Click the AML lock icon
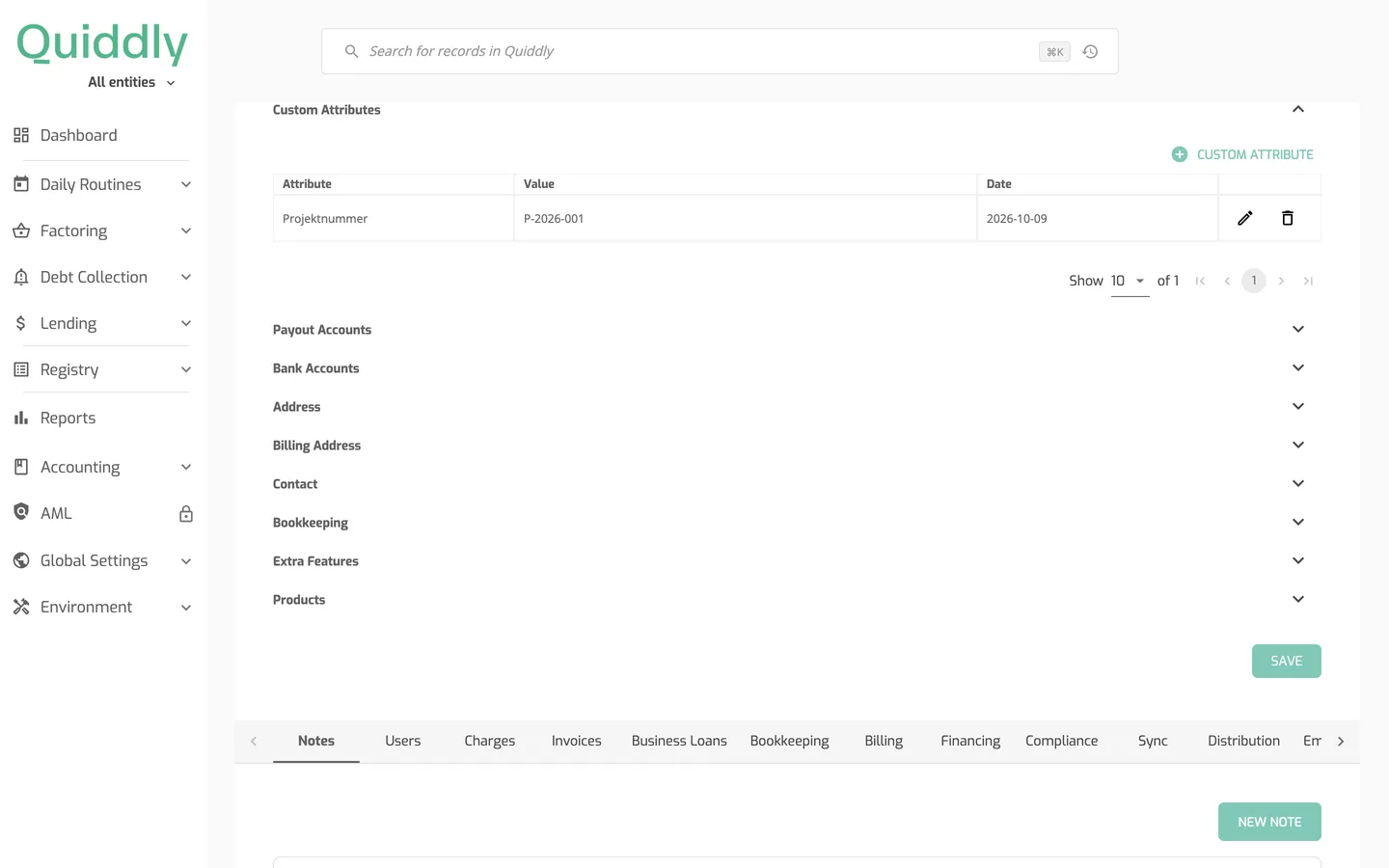Image resolution: width=1389 pixels, height=868 pixels. [186, 514]
